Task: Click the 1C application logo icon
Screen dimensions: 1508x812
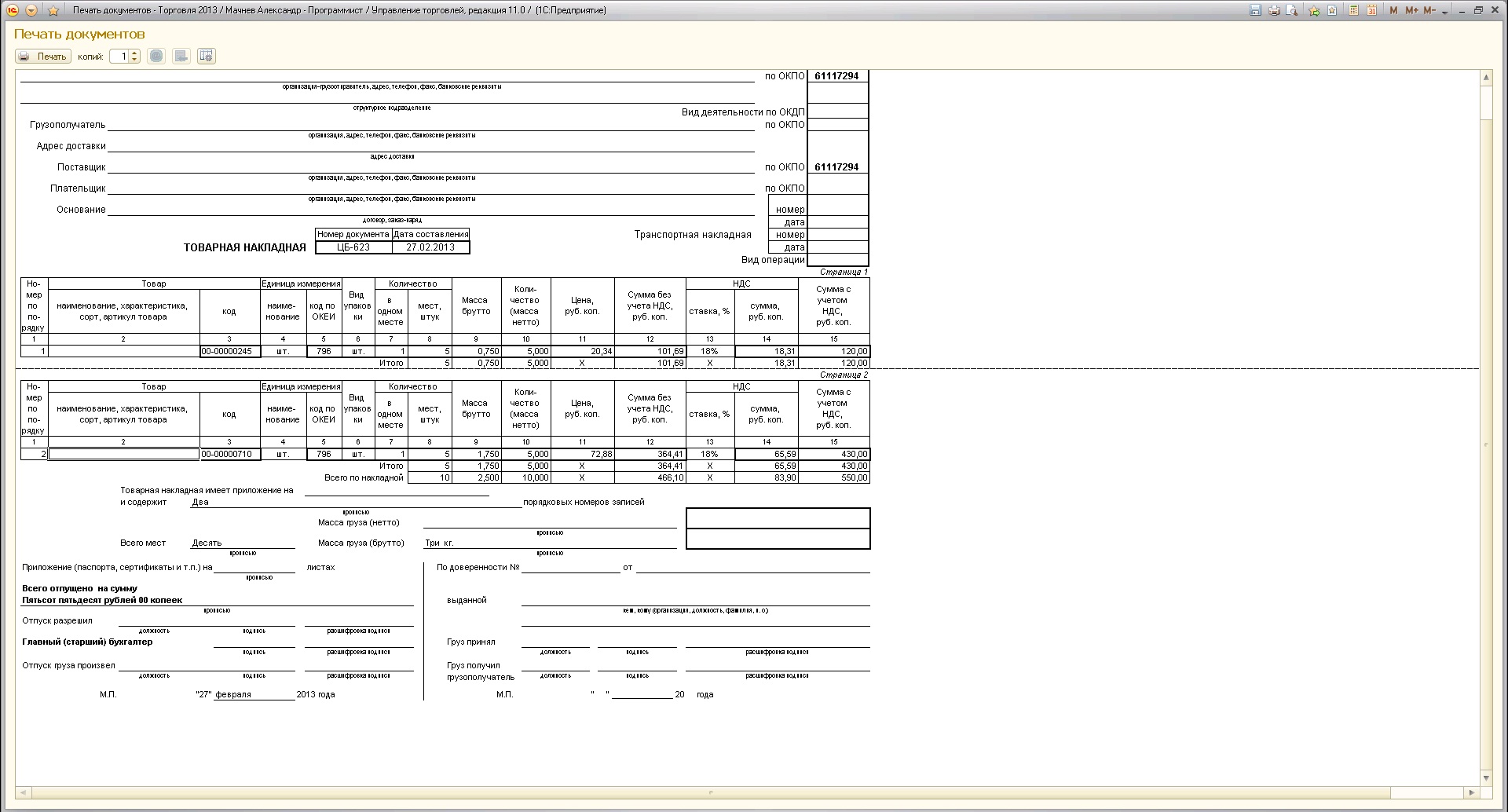Action: [13, 10]
